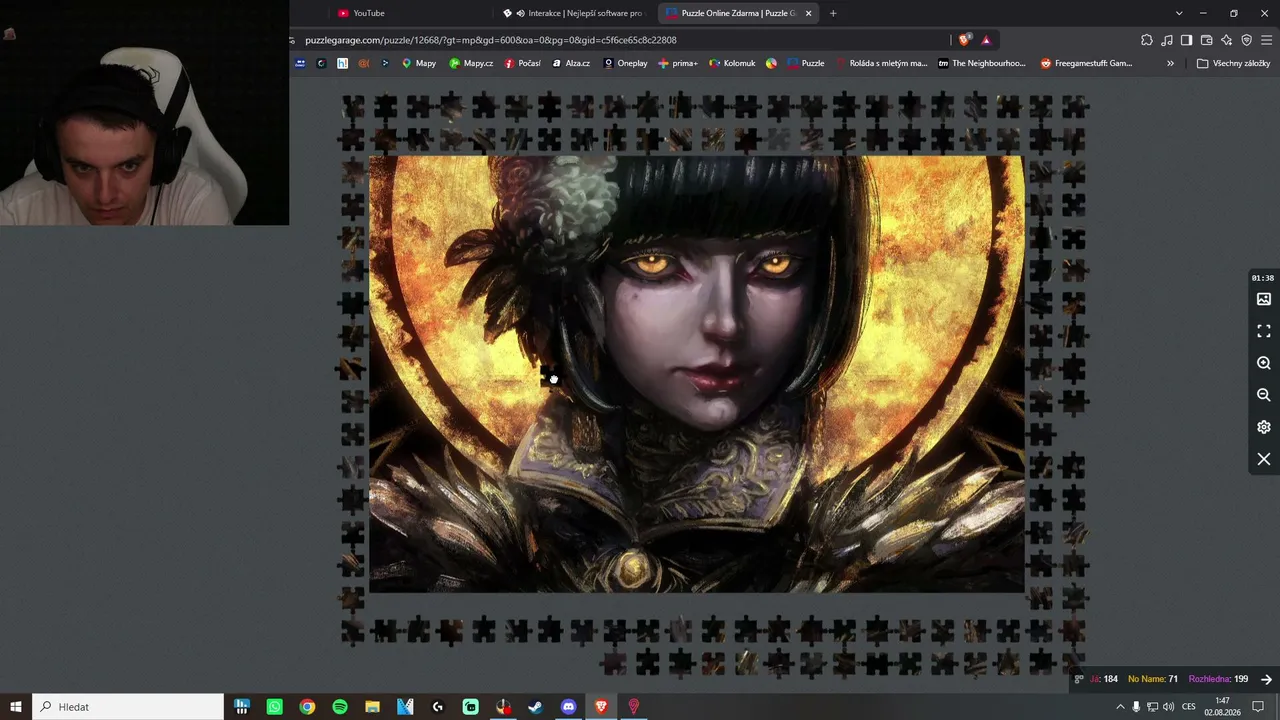Open the Mapy.cz bookmark
Viewport: 1280px width, 720px height.
tap(471, 63)
